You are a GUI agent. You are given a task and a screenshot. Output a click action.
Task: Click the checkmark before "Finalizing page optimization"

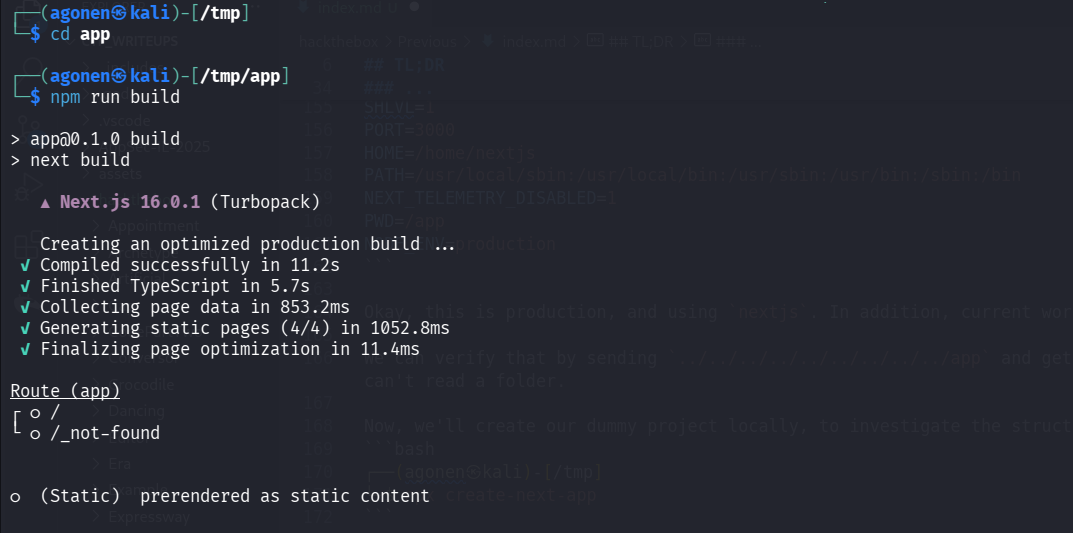click(x=25, y=349)
